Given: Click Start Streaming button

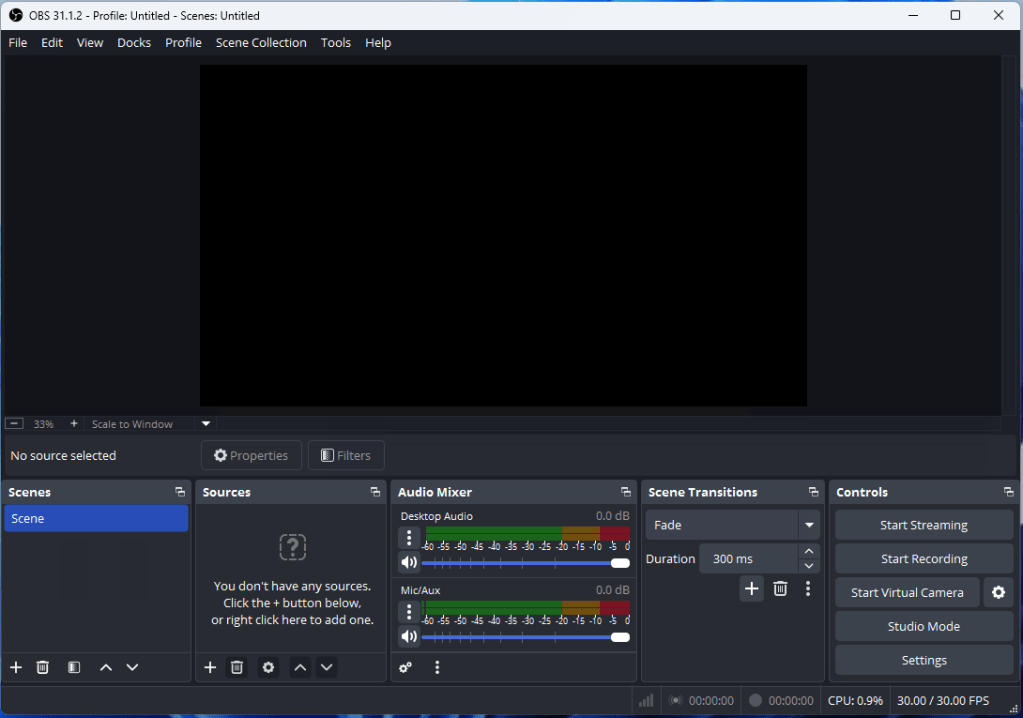Looking at the screenshot, I should pyautogui.click(x=923, y=525).
